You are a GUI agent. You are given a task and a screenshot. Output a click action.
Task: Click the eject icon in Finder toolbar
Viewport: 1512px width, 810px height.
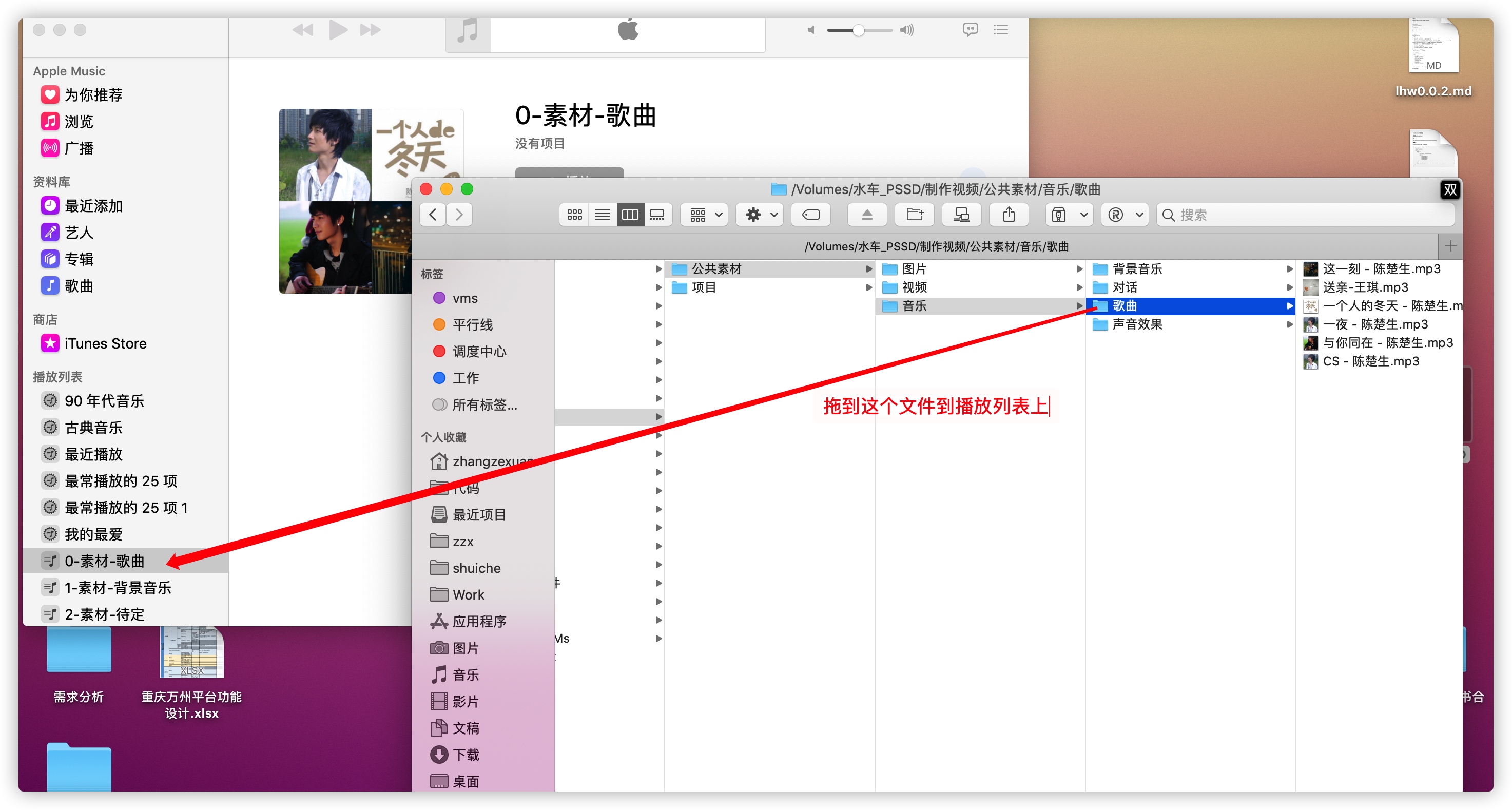pos(867,215)
